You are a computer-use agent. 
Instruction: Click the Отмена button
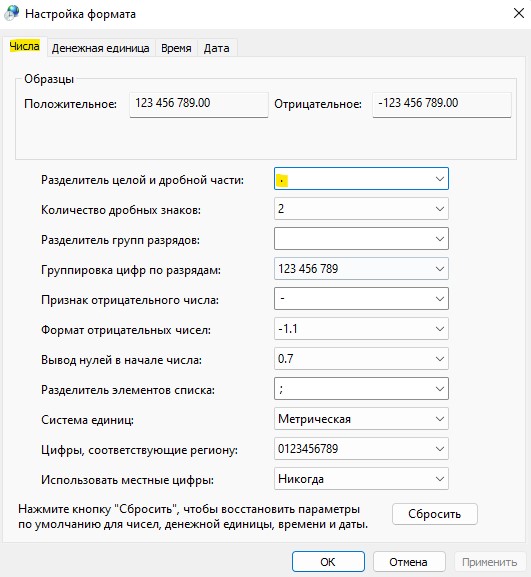click(x=409, y=562)
